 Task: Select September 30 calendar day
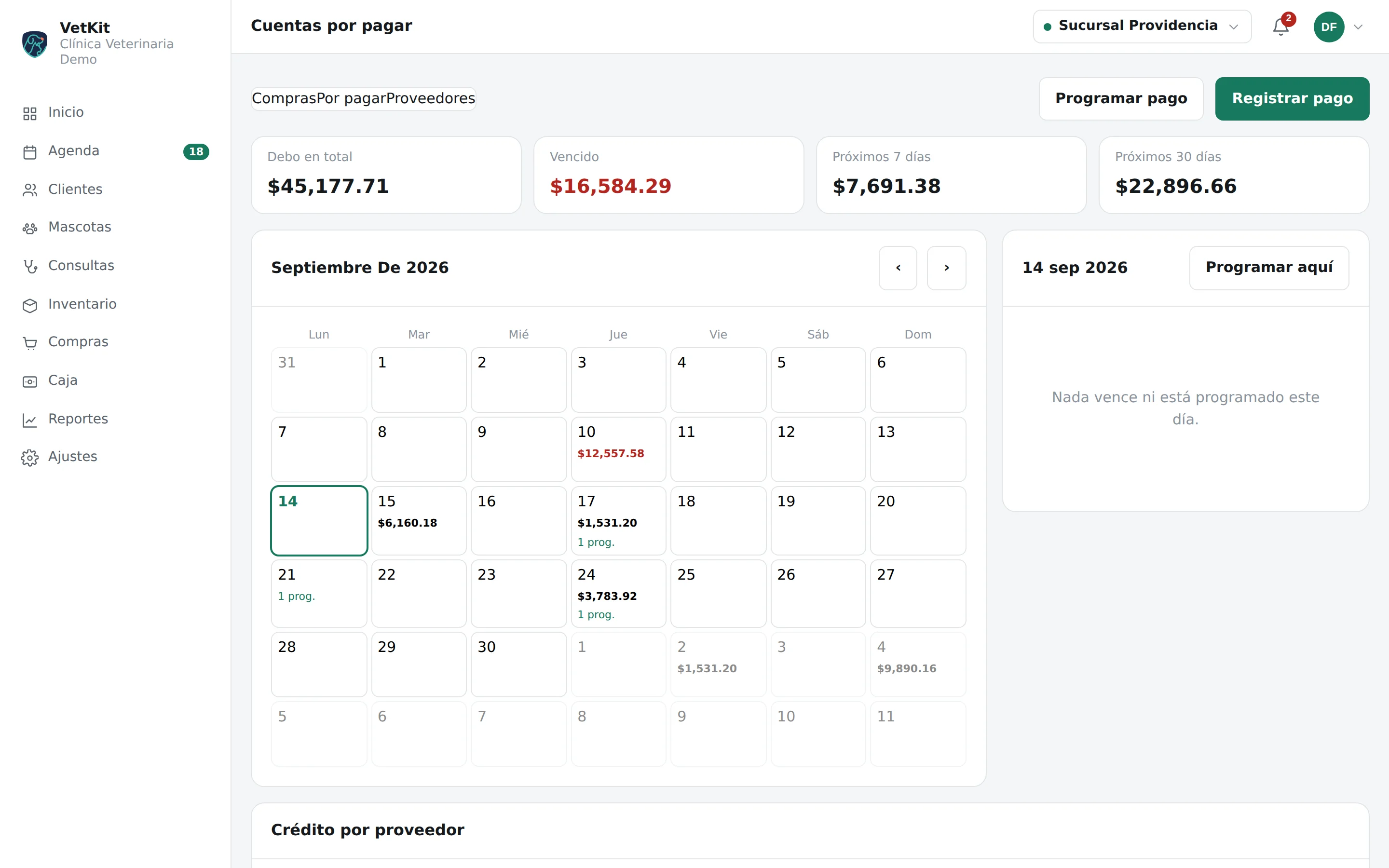[518, 664]
